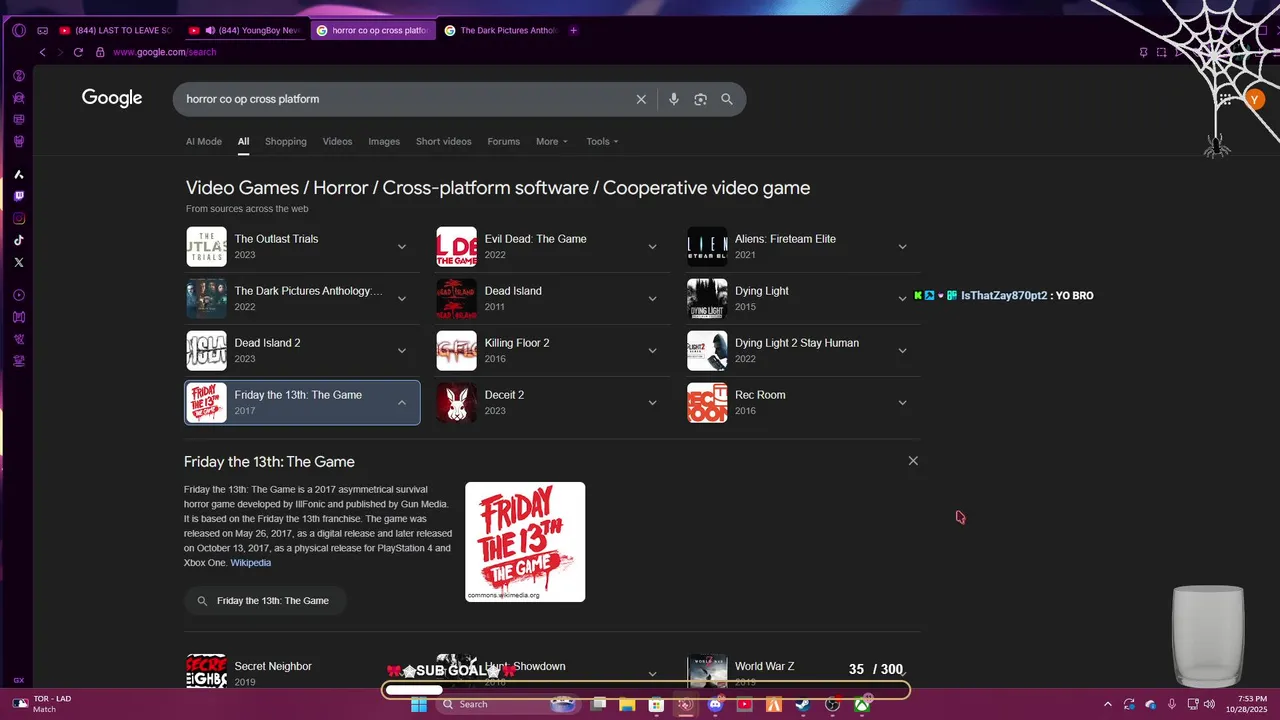Switch to The Dark Pictures Anthology tab
The width and height of the screenshot is (1280, 720).
point(500,30)
